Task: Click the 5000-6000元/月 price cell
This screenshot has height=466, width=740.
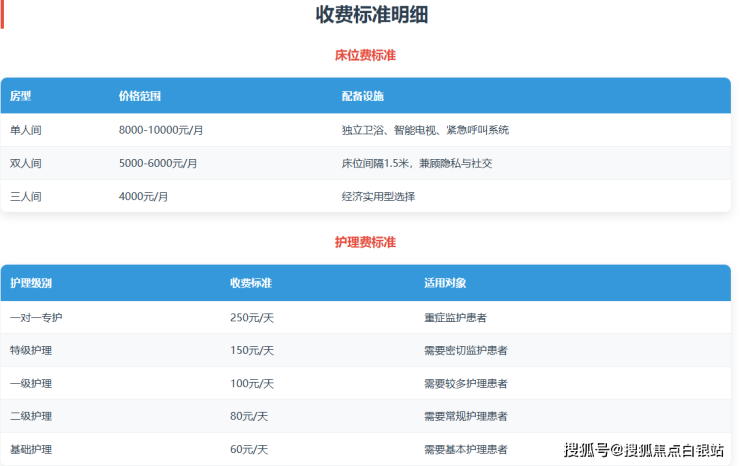Action: coord(158,163)
